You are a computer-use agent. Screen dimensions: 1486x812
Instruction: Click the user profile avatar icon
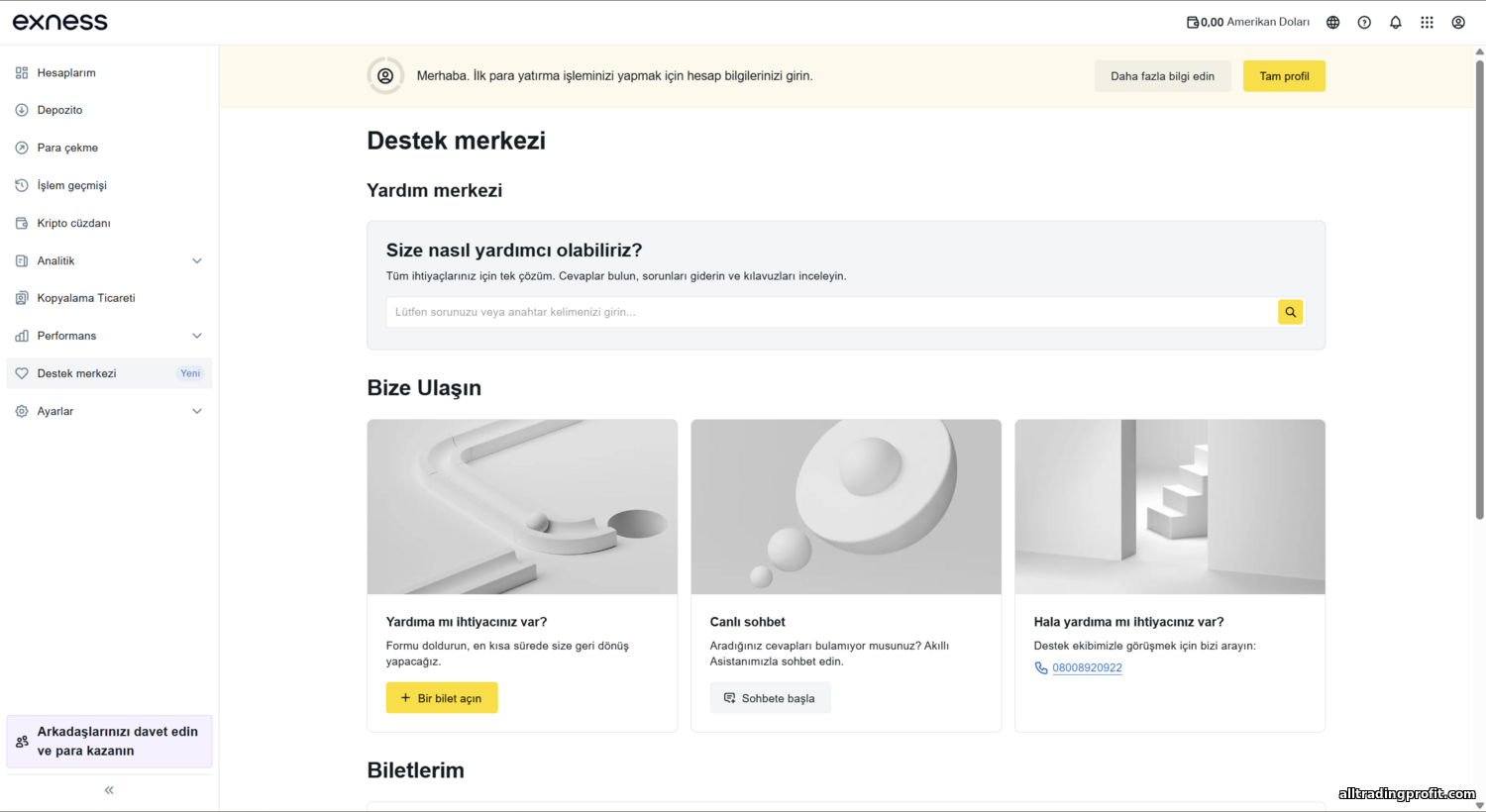1458,22
